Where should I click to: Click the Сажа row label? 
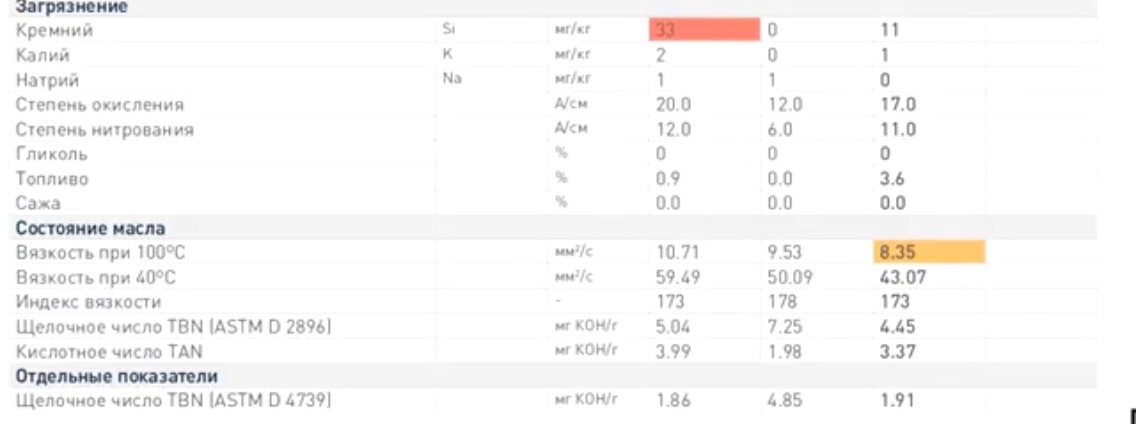38,203
